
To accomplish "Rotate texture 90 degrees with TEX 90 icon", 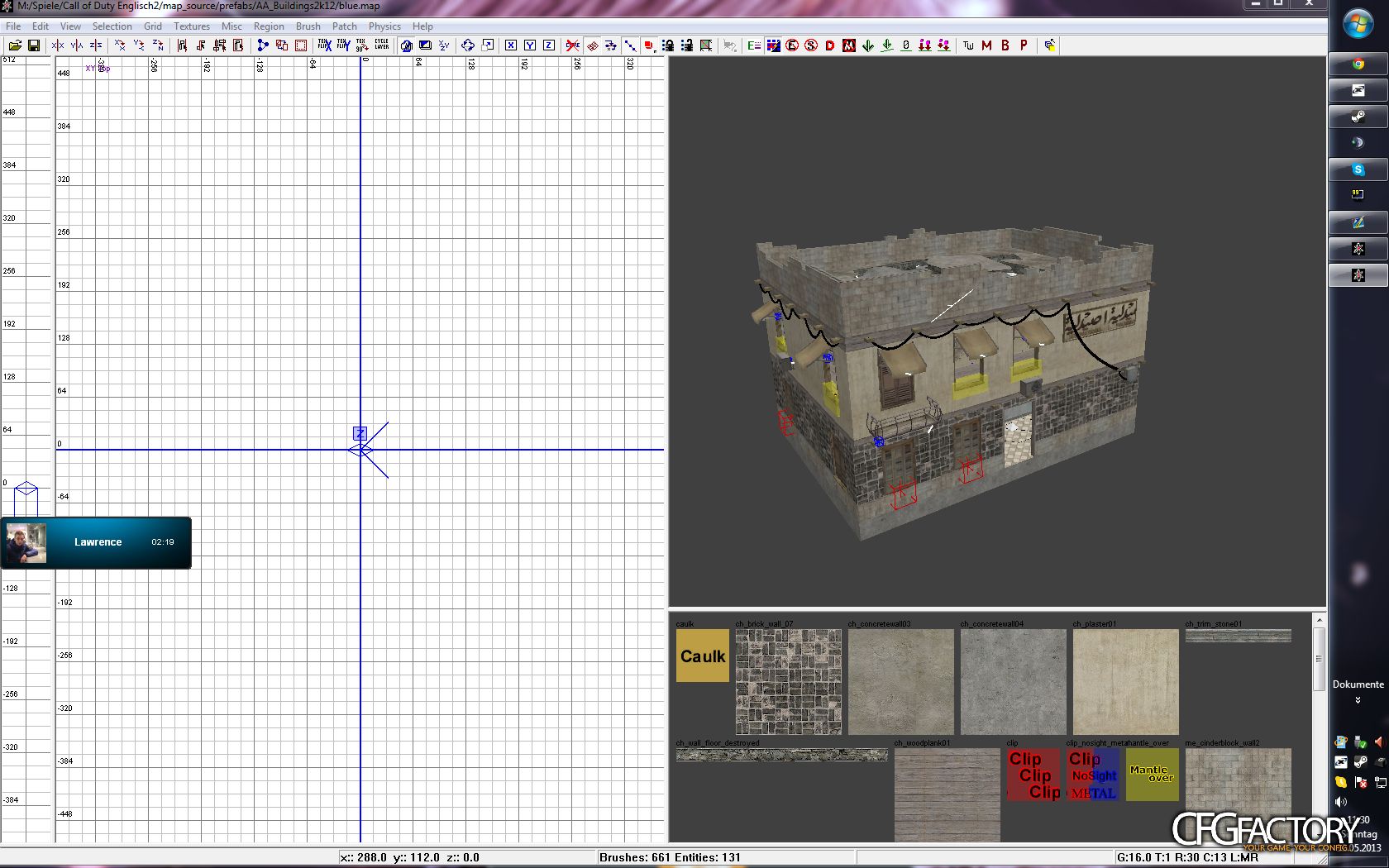I will pyautogui.click(x=362, y=45).
